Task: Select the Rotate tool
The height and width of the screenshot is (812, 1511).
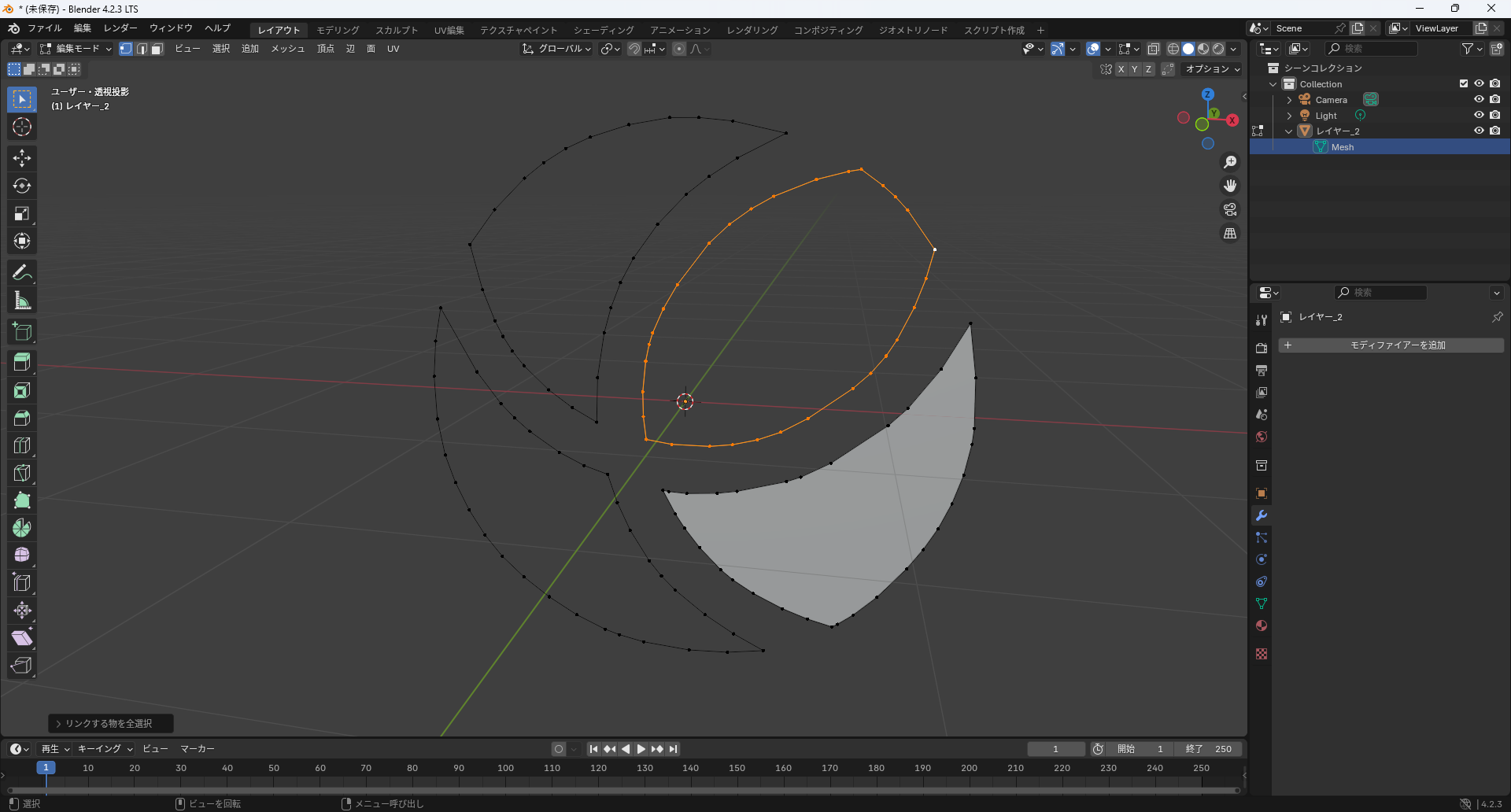Action: [x=22, y=186]
